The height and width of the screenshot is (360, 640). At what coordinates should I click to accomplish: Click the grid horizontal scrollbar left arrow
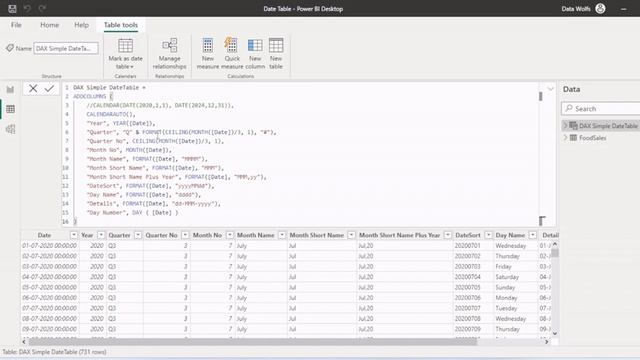click(x=24, y=341)
